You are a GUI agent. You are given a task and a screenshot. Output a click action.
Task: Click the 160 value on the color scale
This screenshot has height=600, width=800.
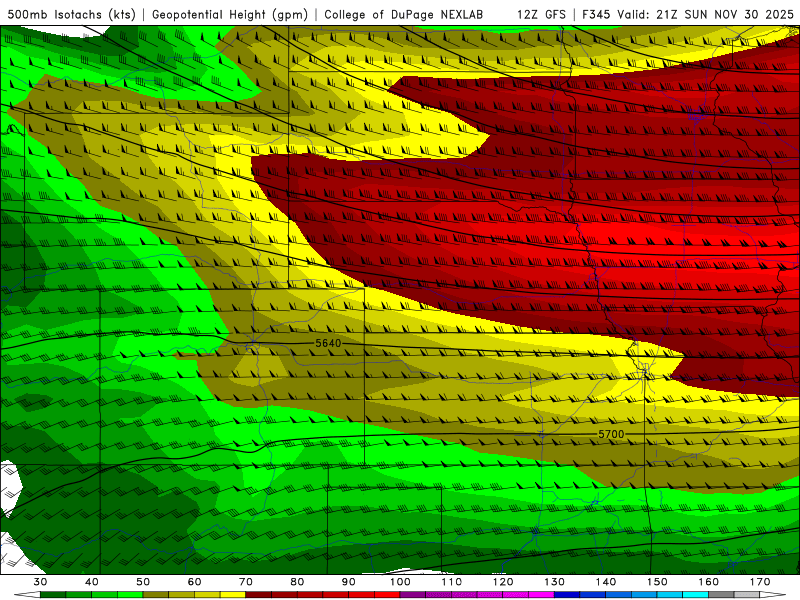709,582
